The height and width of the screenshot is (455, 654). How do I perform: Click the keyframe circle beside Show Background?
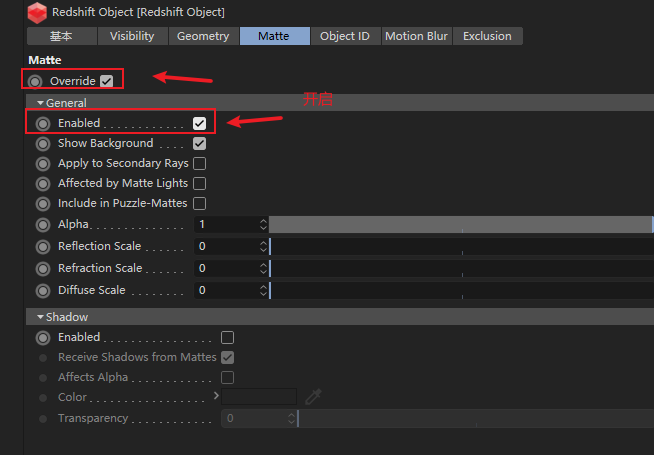click(x=43, y=143)
